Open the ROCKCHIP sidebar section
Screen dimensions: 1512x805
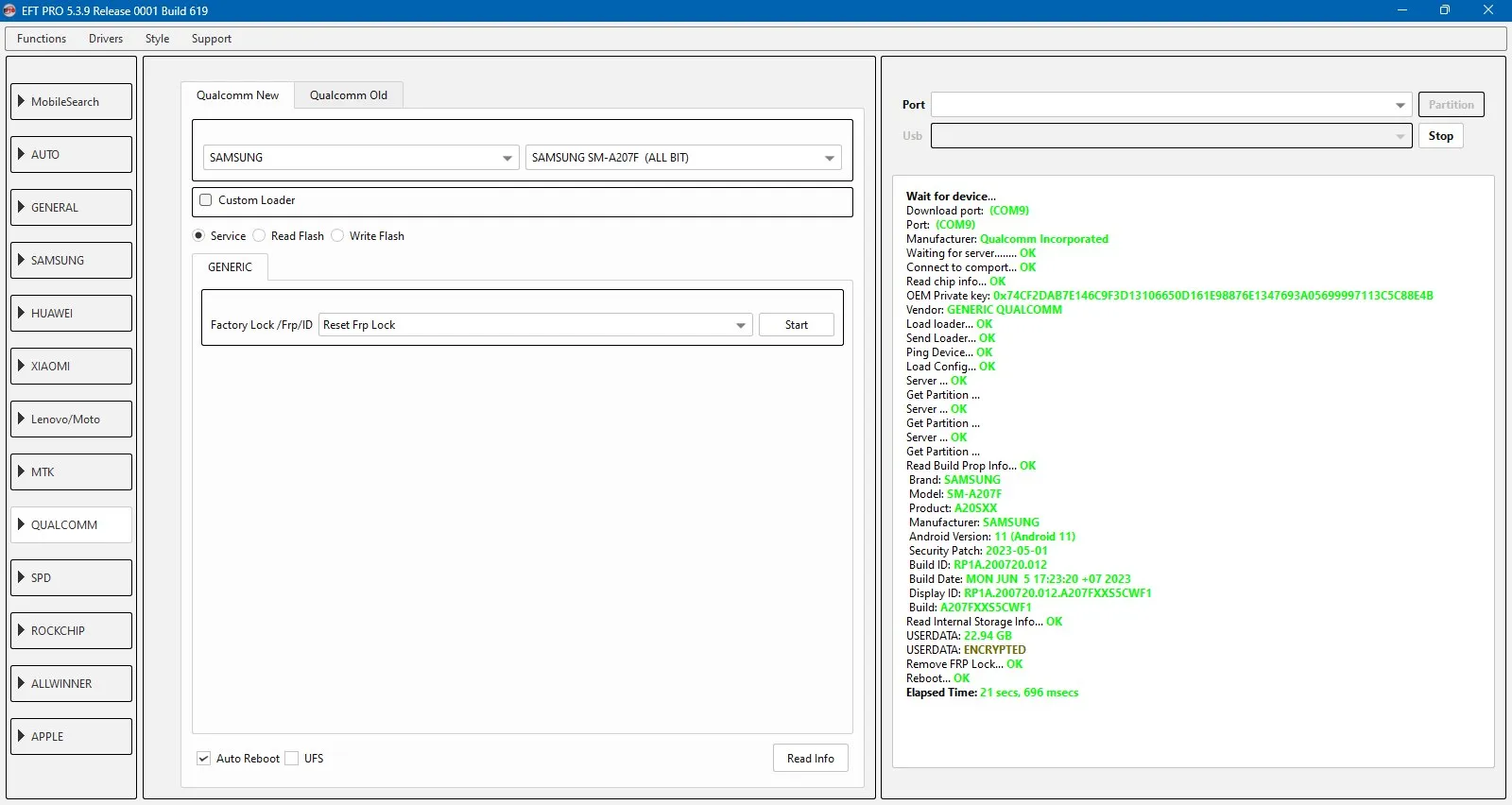pyautogui.click(x=72, y=631)
